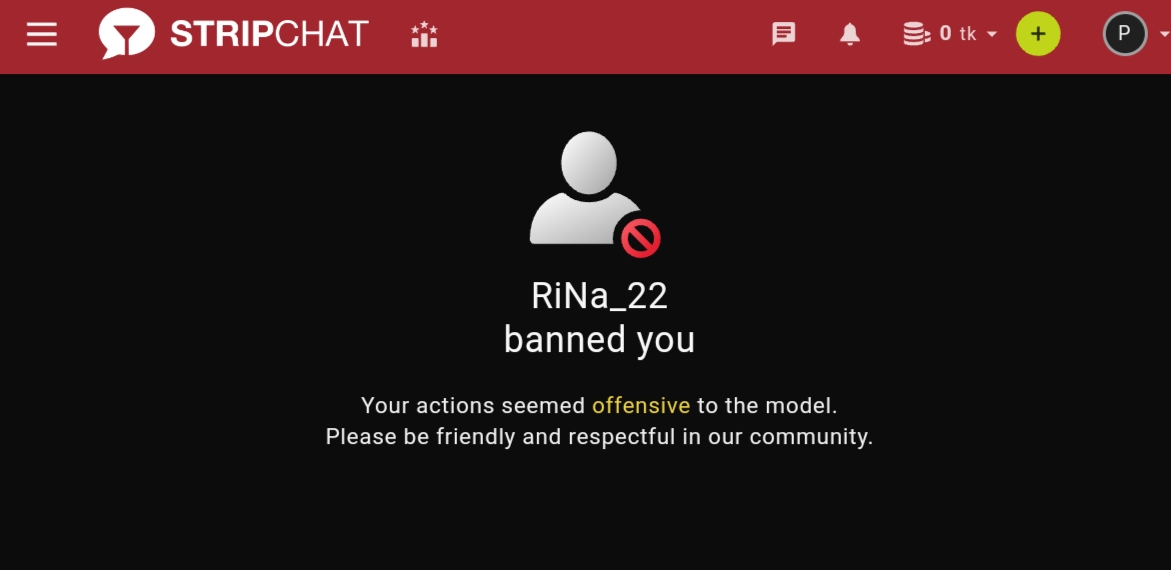Click the "banned you" heading
The width and height of the screenshot is (1171, 570).
[599, 339]
